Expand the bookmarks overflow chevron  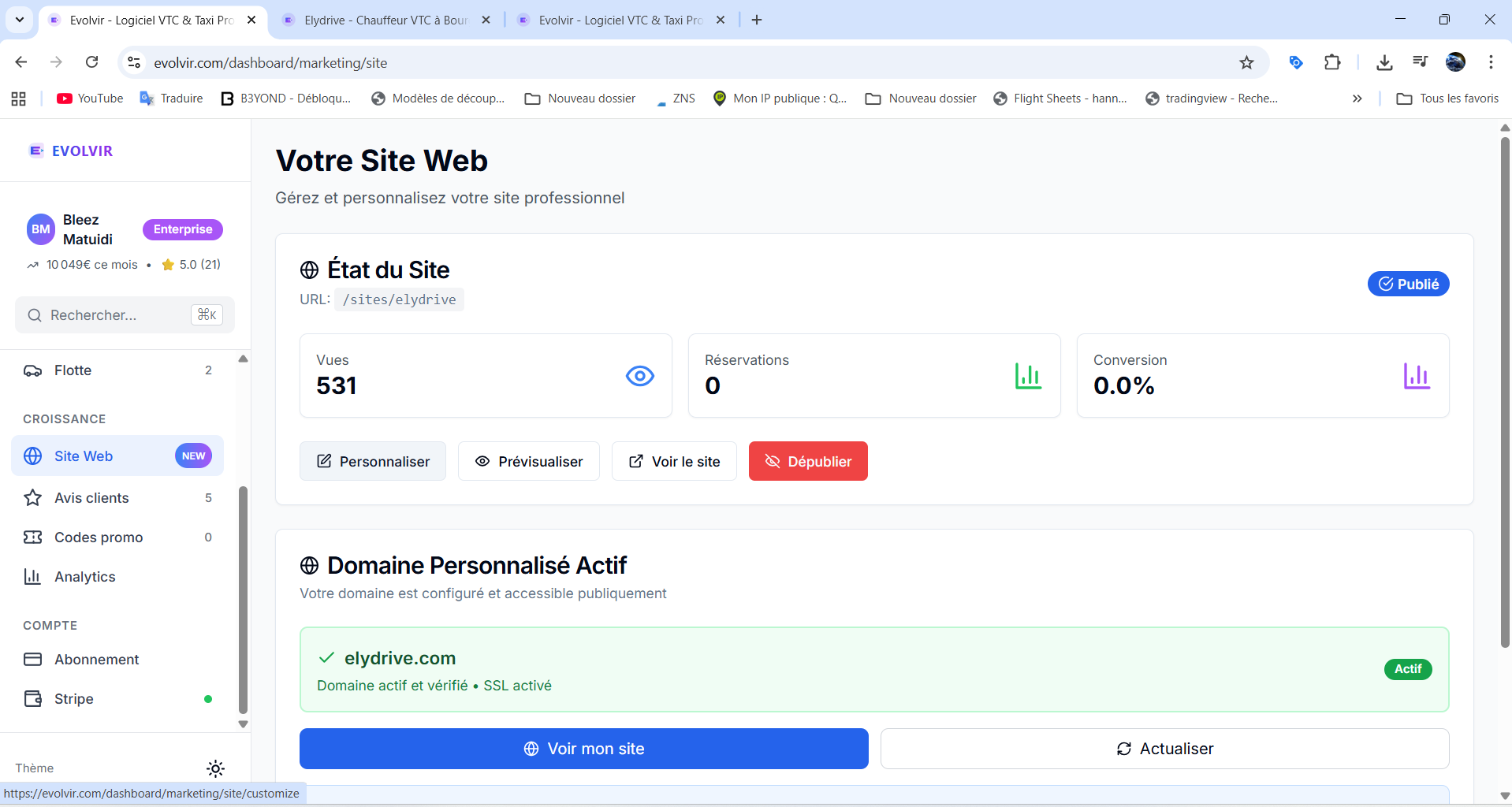coord(1357,99)
